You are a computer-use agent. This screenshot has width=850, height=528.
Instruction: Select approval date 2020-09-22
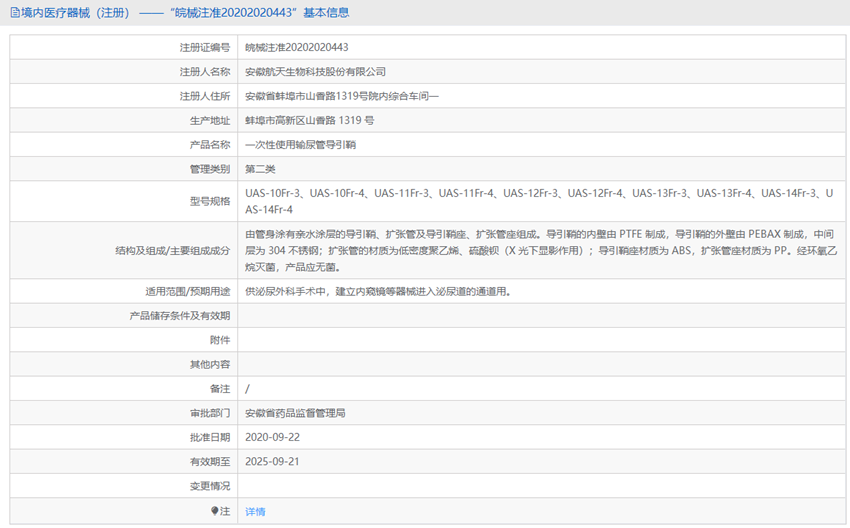(272, 437)
